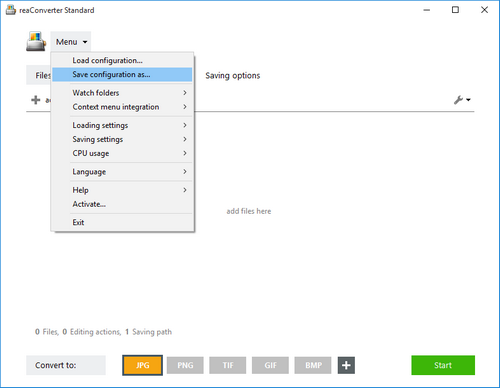The image size is (500, 388).
Task: Click the reaConverter title bar app icon
Action: 11,10
